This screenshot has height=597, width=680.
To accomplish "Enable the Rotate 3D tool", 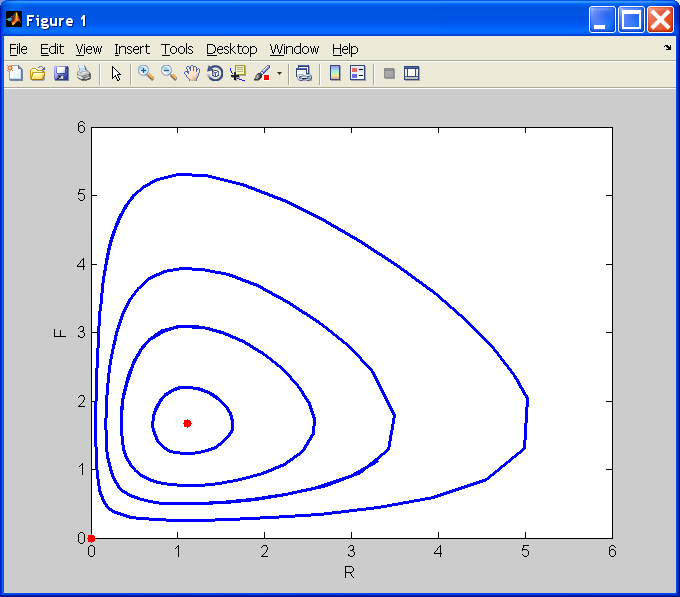I will tap(215, 73).
